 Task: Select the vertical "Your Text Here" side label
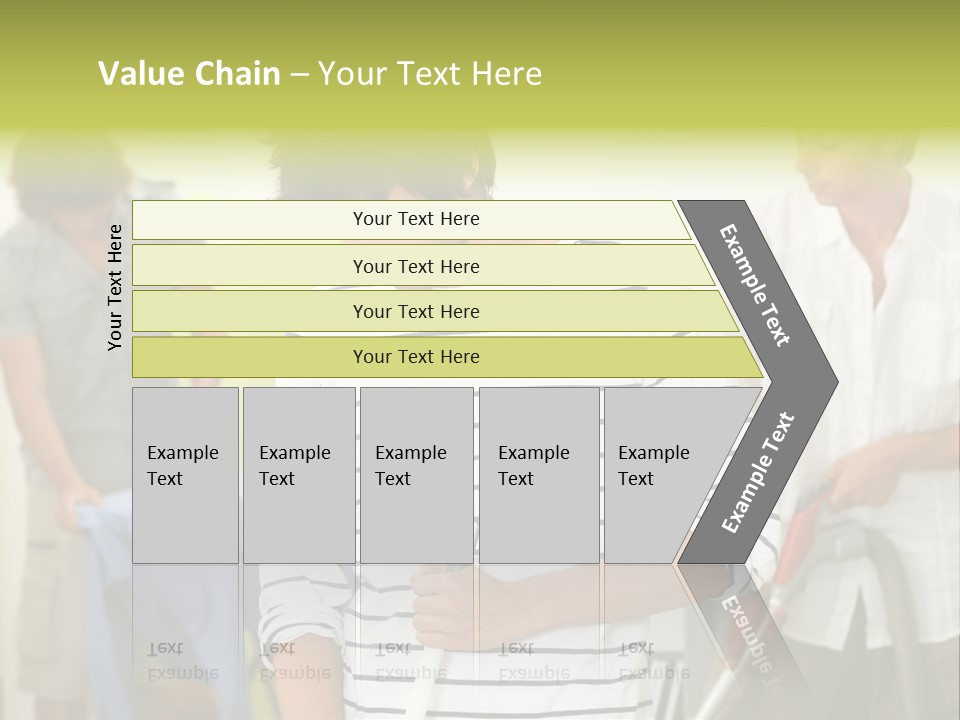115,287
